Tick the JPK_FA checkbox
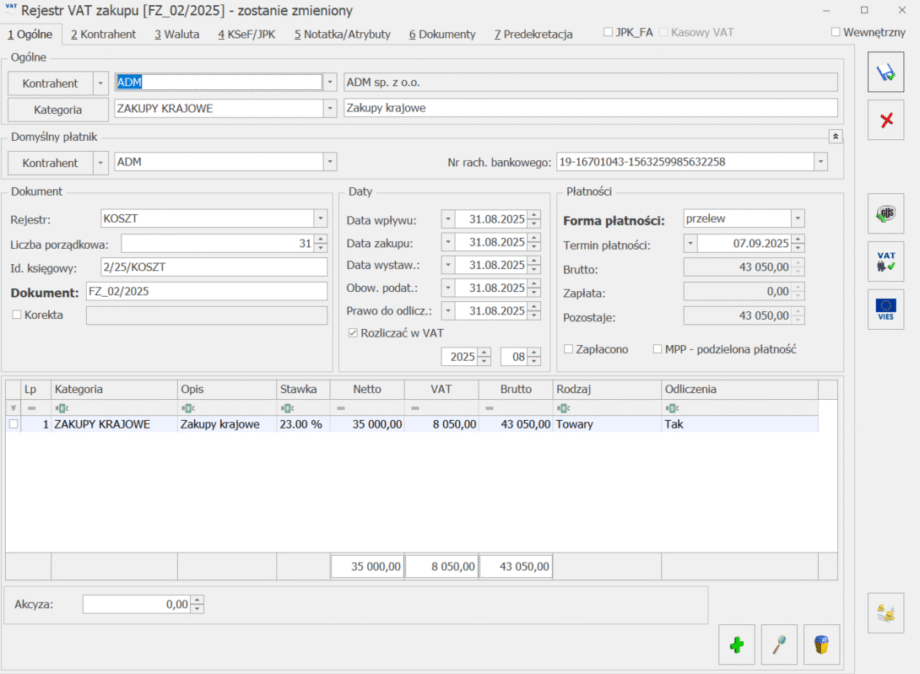920x674 pixels. pos(608,32)
